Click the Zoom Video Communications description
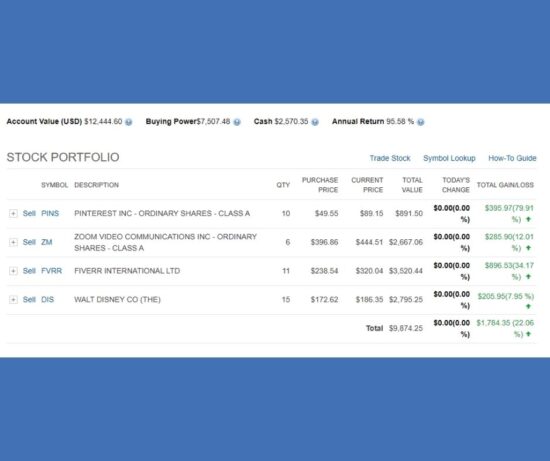 166,242
